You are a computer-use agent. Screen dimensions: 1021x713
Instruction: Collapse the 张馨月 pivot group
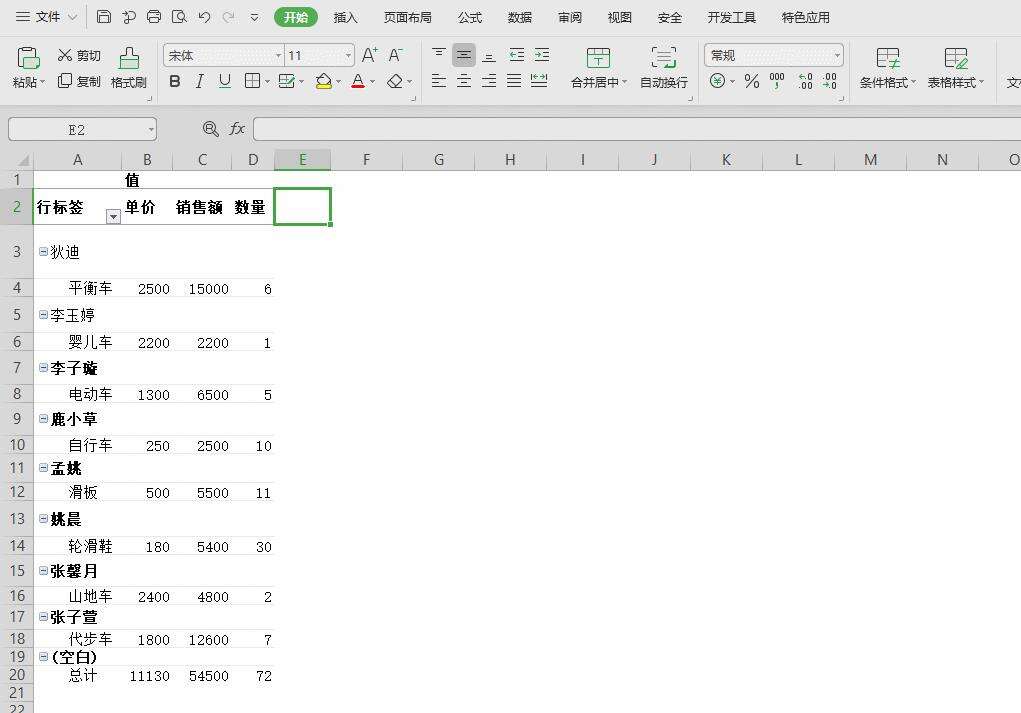click(x=43, y=570)
